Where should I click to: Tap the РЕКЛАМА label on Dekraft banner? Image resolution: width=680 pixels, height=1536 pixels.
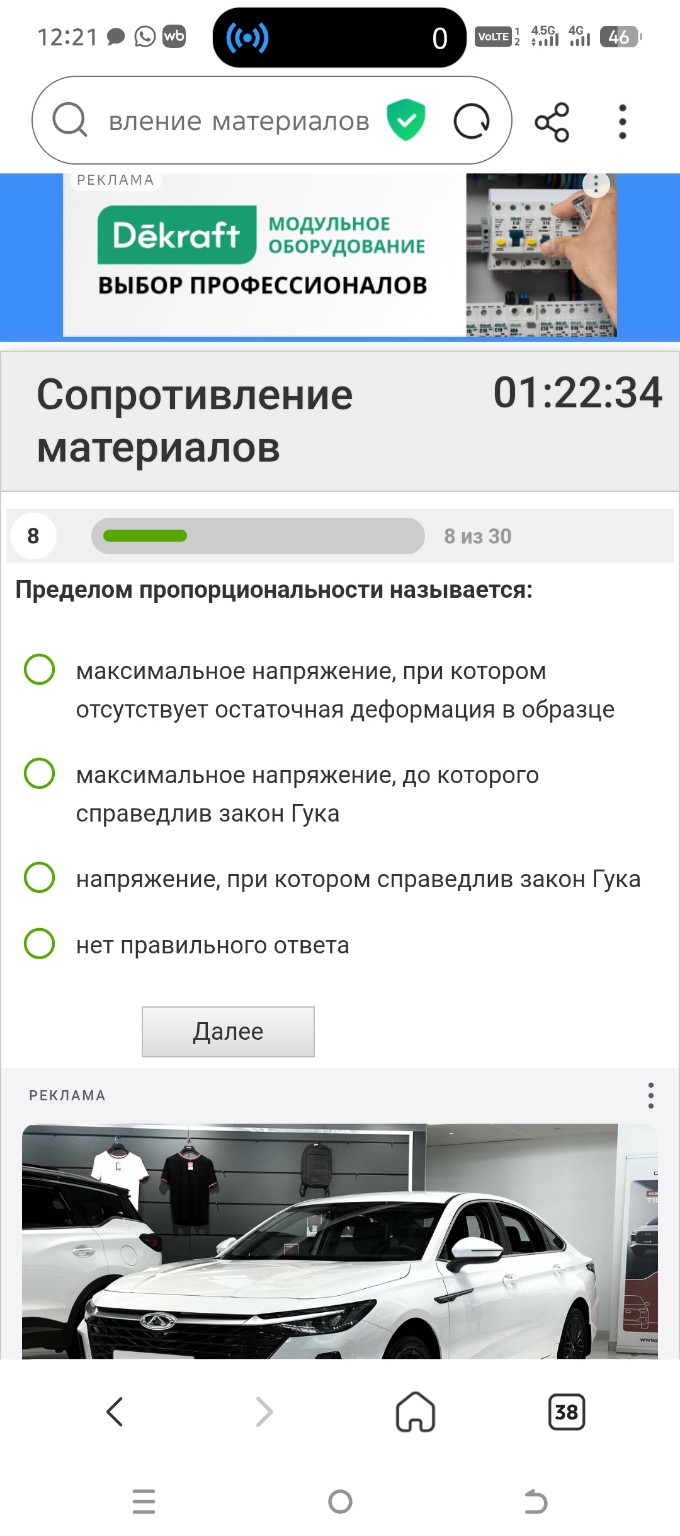click(x=116, y=180)
